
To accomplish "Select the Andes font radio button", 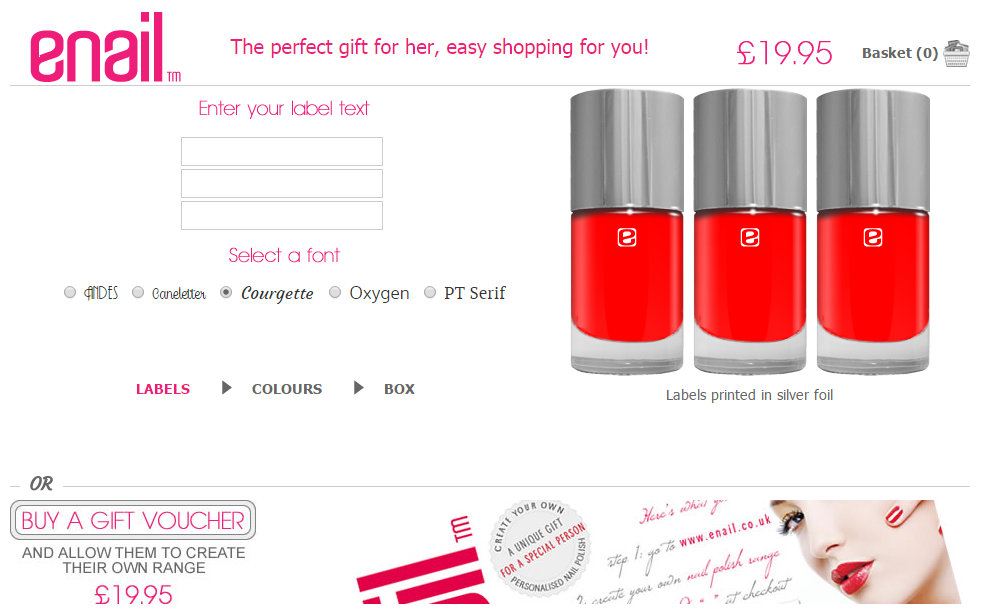I will 70,292.
